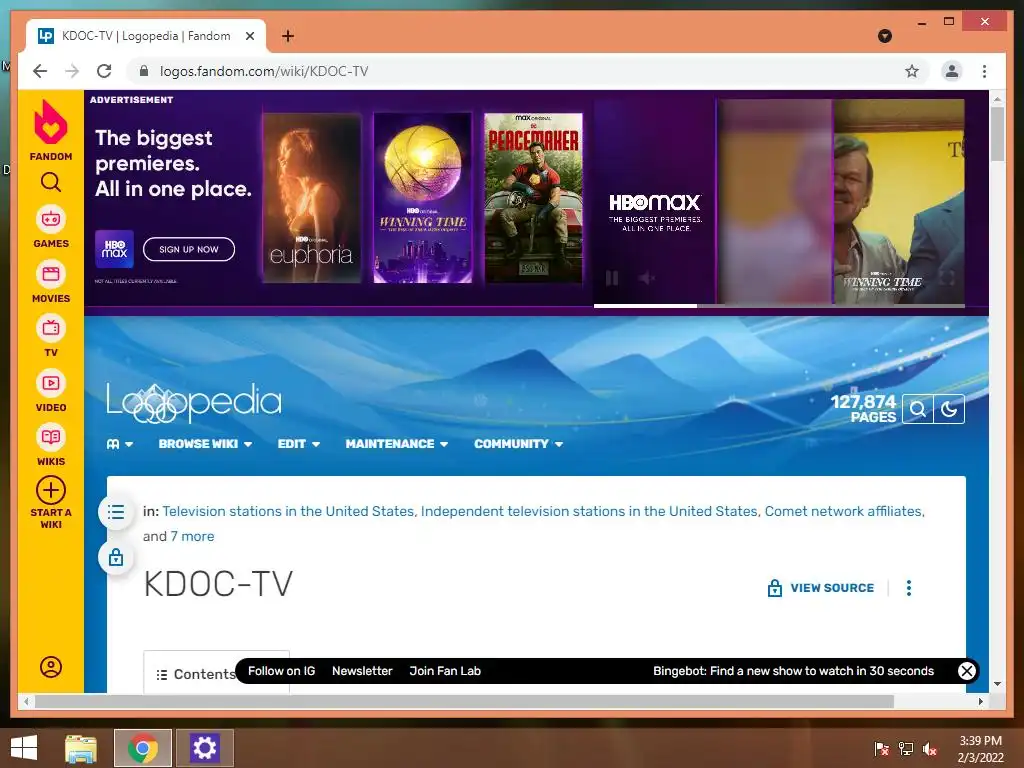
Task: Toggle dark mode with the moon icon
Action: point(949,409)
